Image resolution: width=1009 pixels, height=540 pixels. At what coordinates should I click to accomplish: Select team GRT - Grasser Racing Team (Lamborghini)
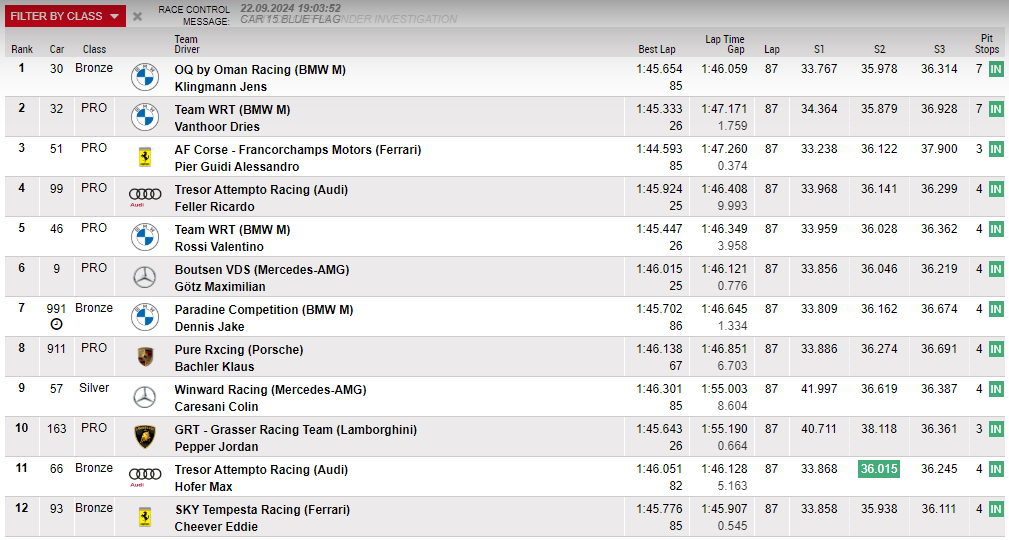click(295, 429)
